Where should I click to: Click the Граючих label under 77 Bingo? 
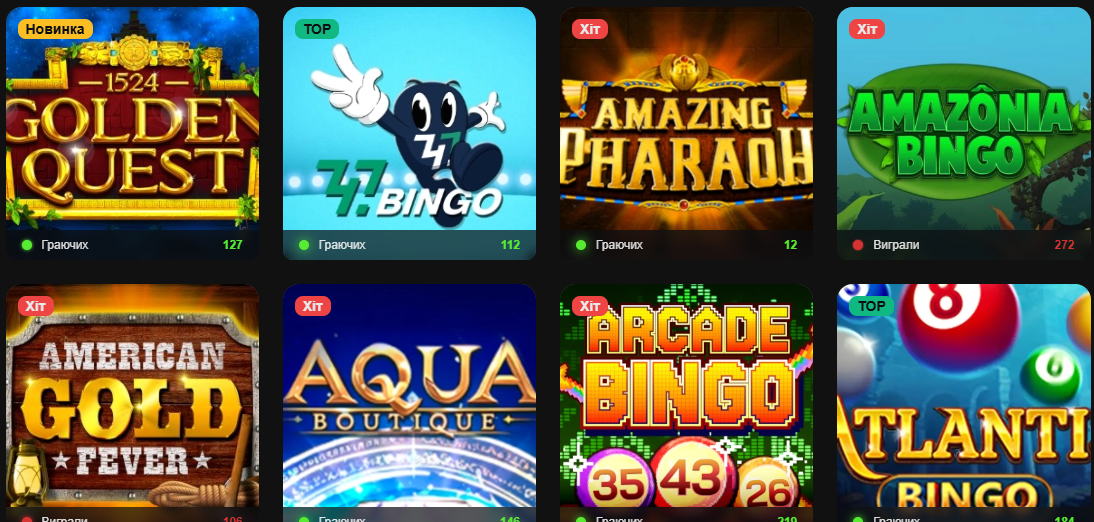tap(342, 245)
